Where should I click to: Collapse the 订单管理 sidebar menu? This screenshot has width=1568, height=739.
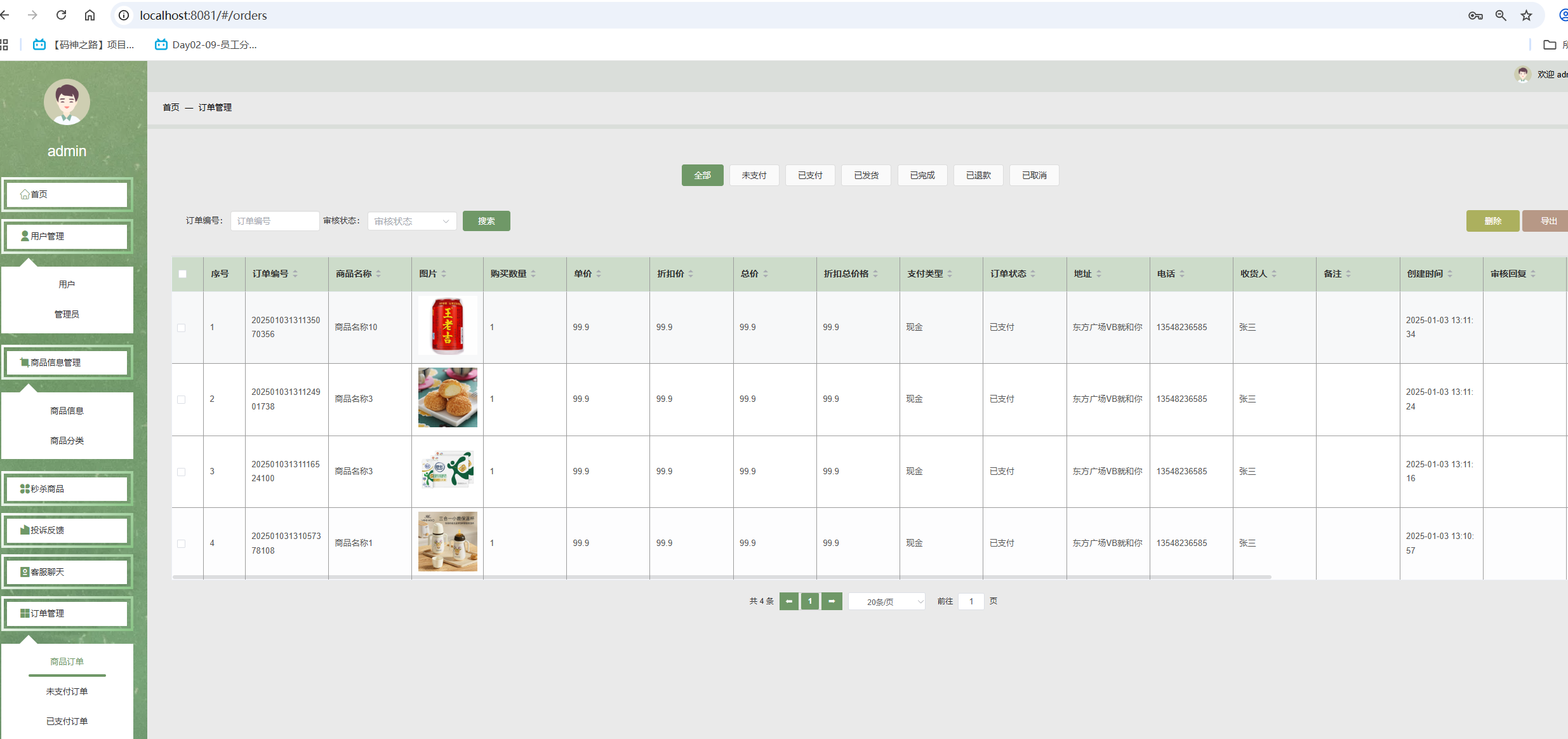pos(67,613)
